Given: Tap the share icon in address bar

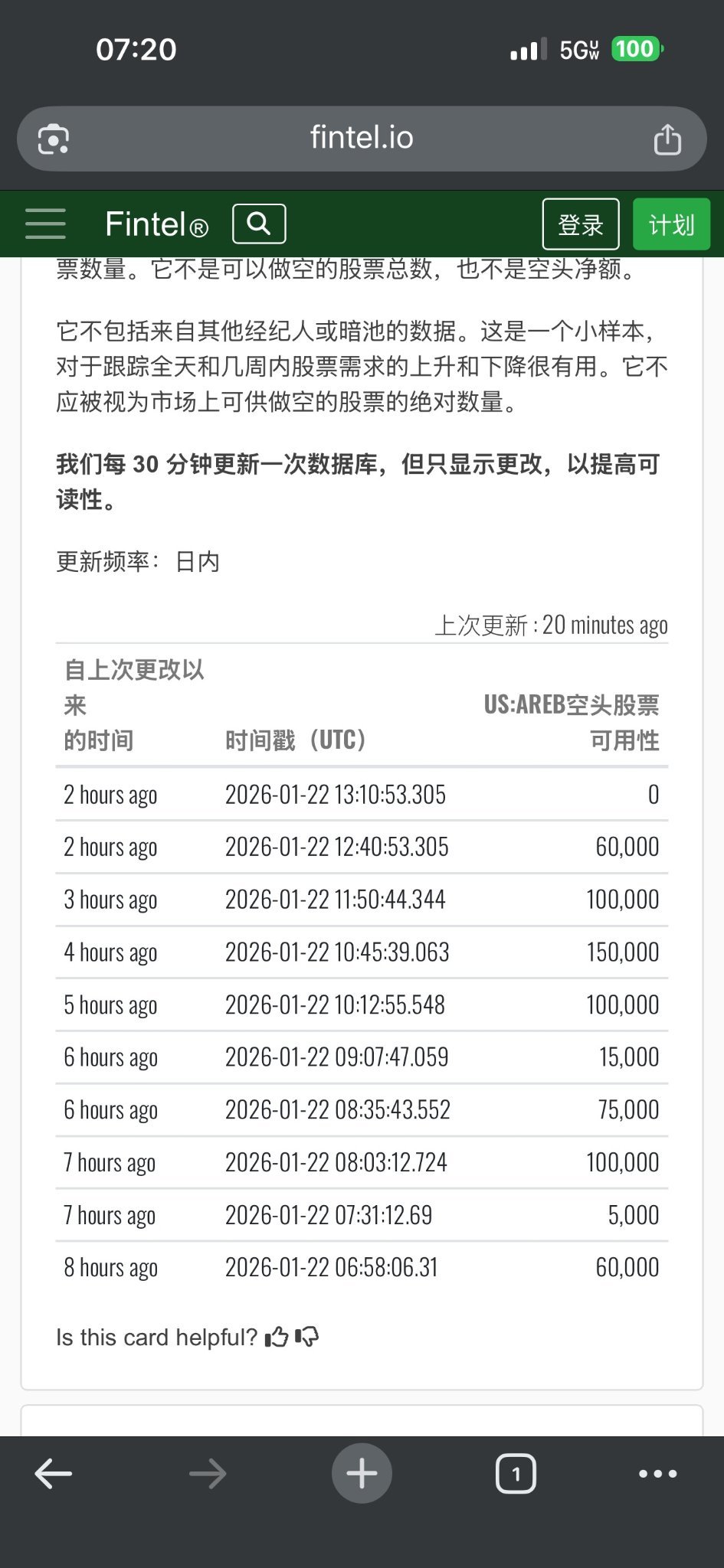Looking at the screenshot, I should click(x=667, y=139).
